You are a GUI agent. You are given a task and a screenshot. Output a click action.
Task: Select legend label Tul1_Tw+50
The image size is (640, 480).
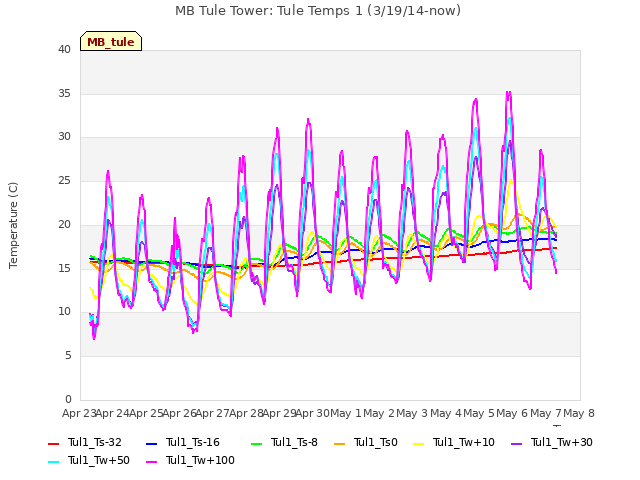(99, 460)
